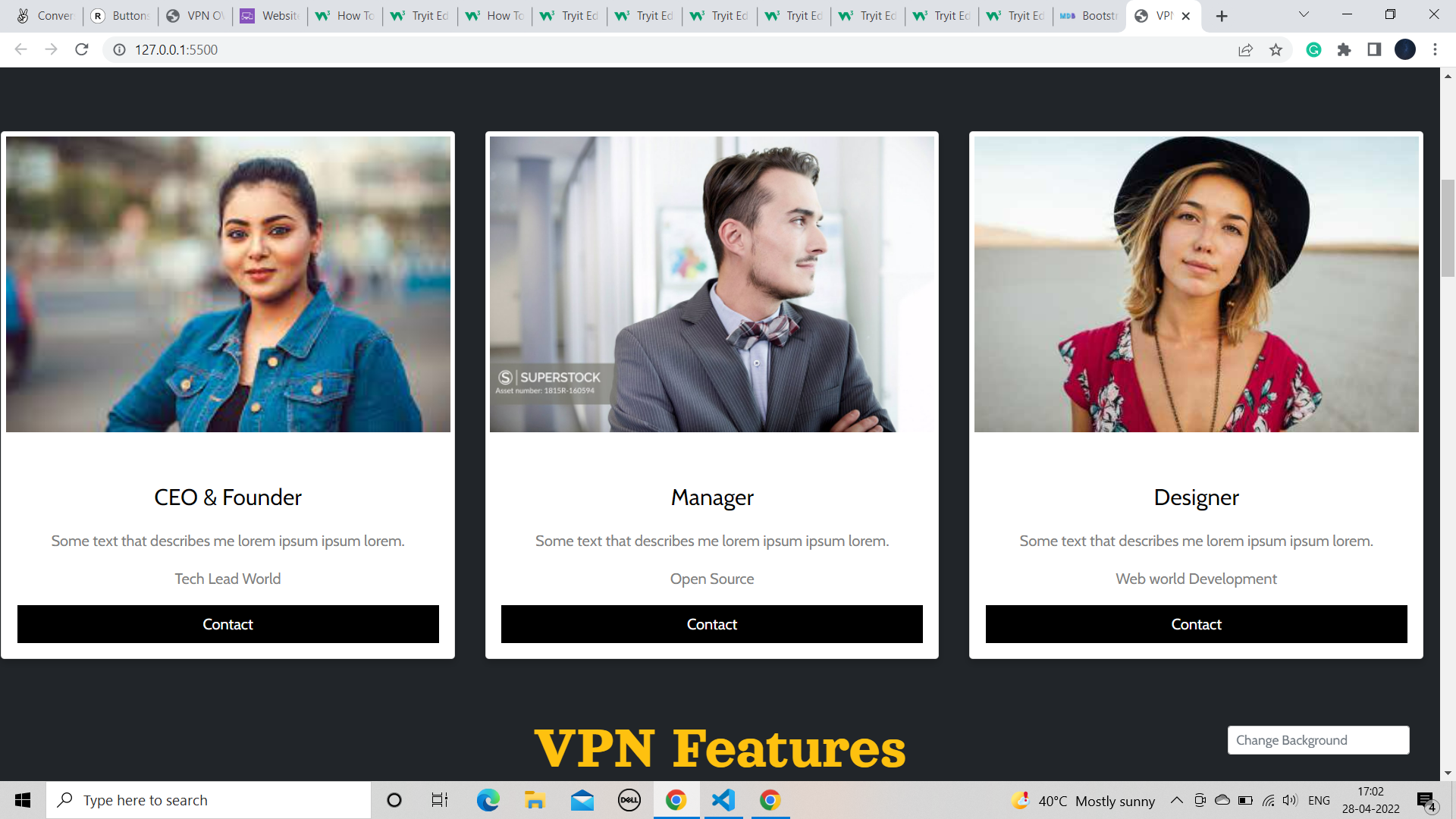This screenshot has width=1456, height=819.
Task: Click the Manager profile photo
Action: pyautogui.click(x=711, y=284)
